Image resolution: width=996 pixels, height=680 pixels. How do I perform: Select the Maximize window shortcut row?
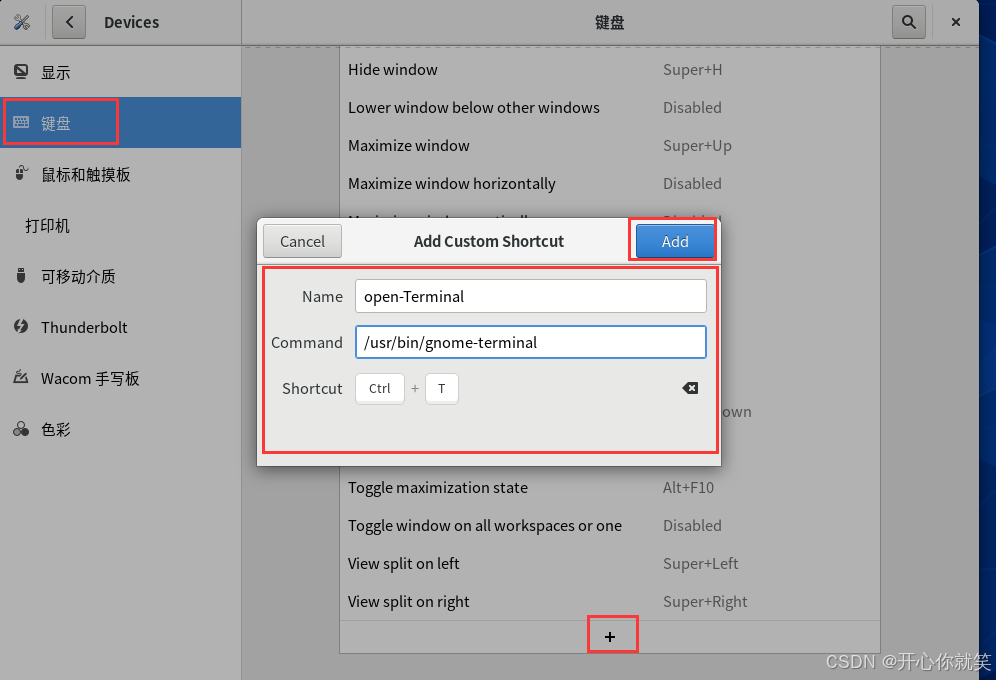point(610,146)
